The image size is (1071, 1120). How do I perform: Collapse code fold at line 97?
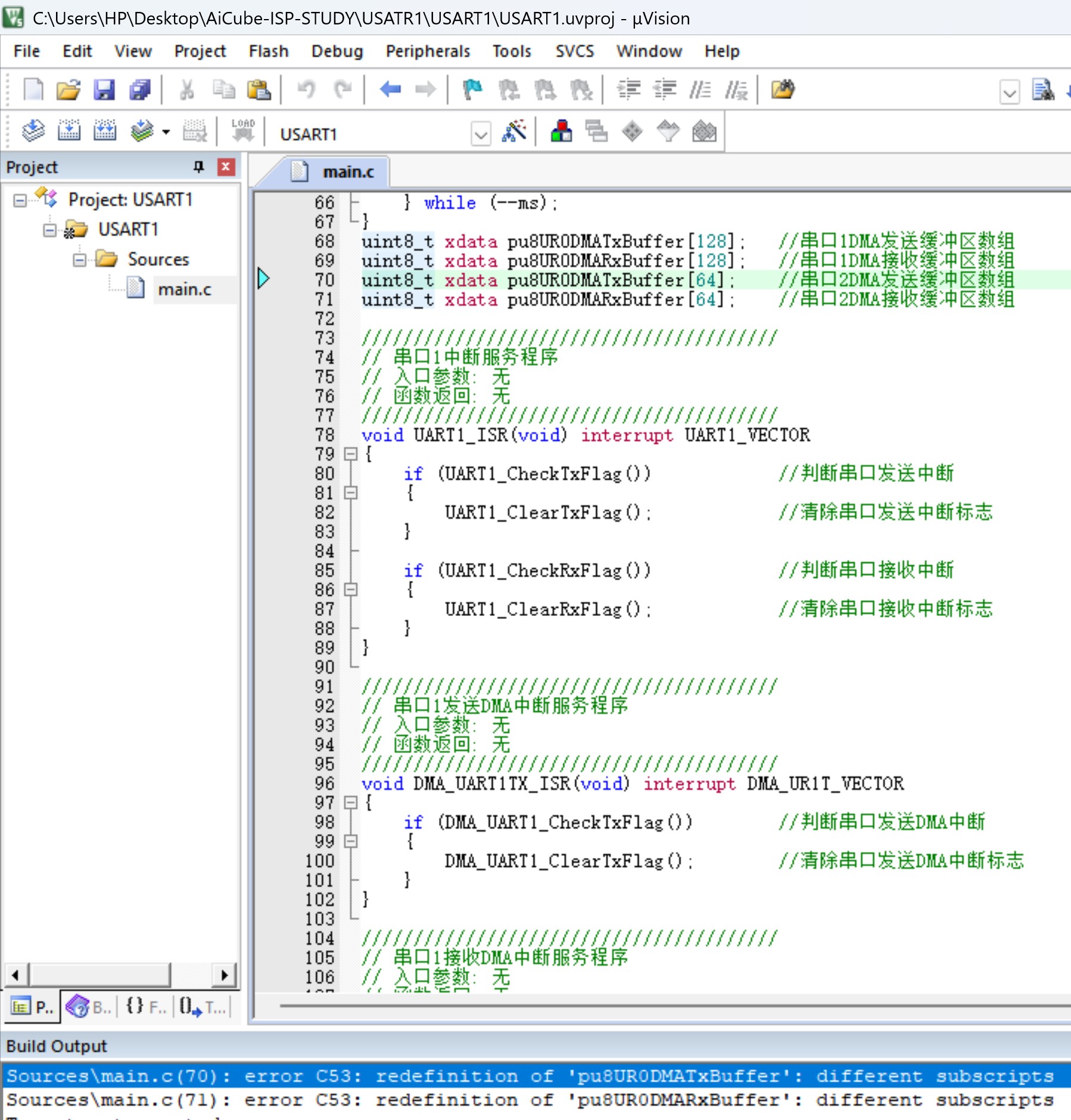point(351,802)
